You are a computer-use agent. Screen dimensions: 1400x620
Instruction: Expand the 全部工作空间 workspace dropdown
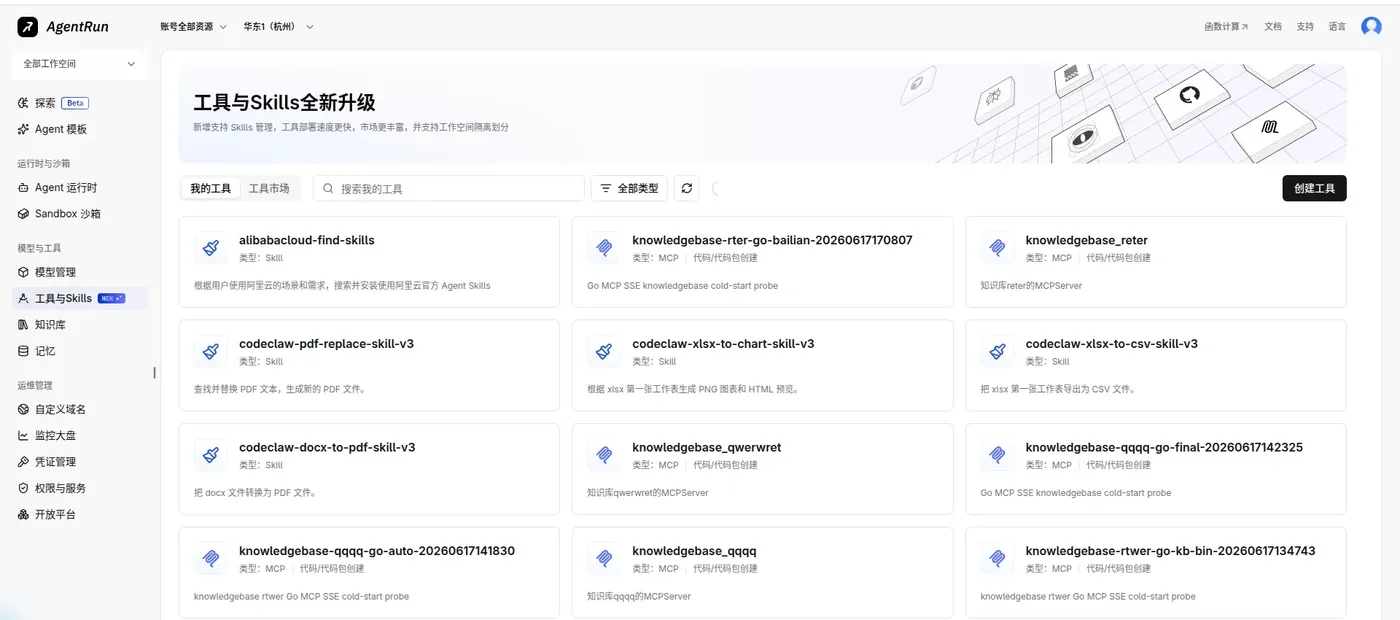coord(79,64)
